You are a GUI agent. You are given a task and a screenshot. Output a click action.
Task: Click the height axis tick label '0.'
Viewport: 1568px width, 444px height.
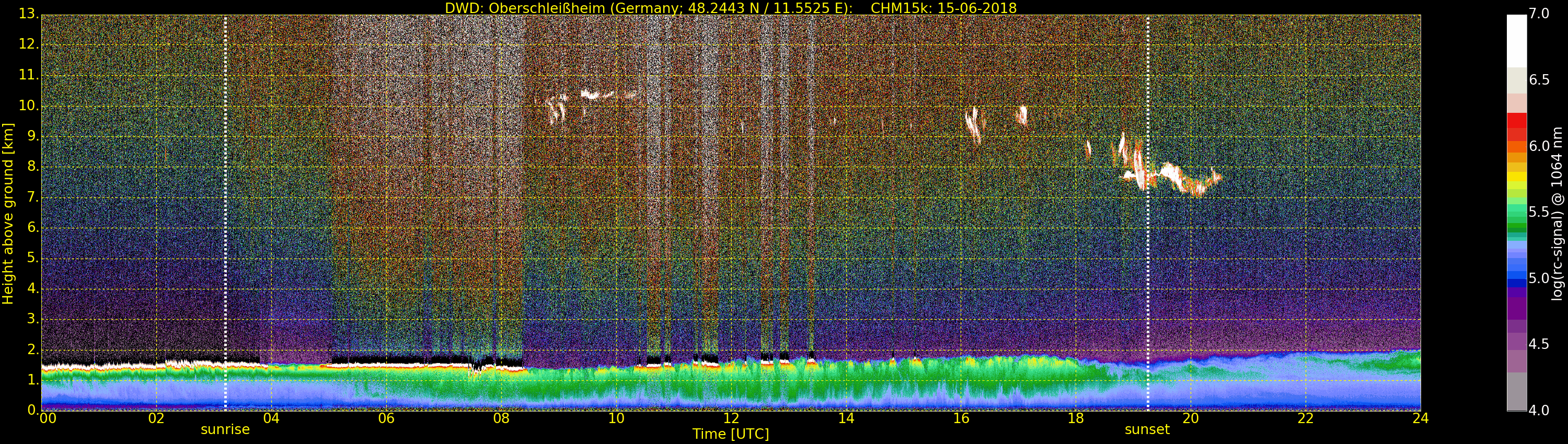pos(33,410)
